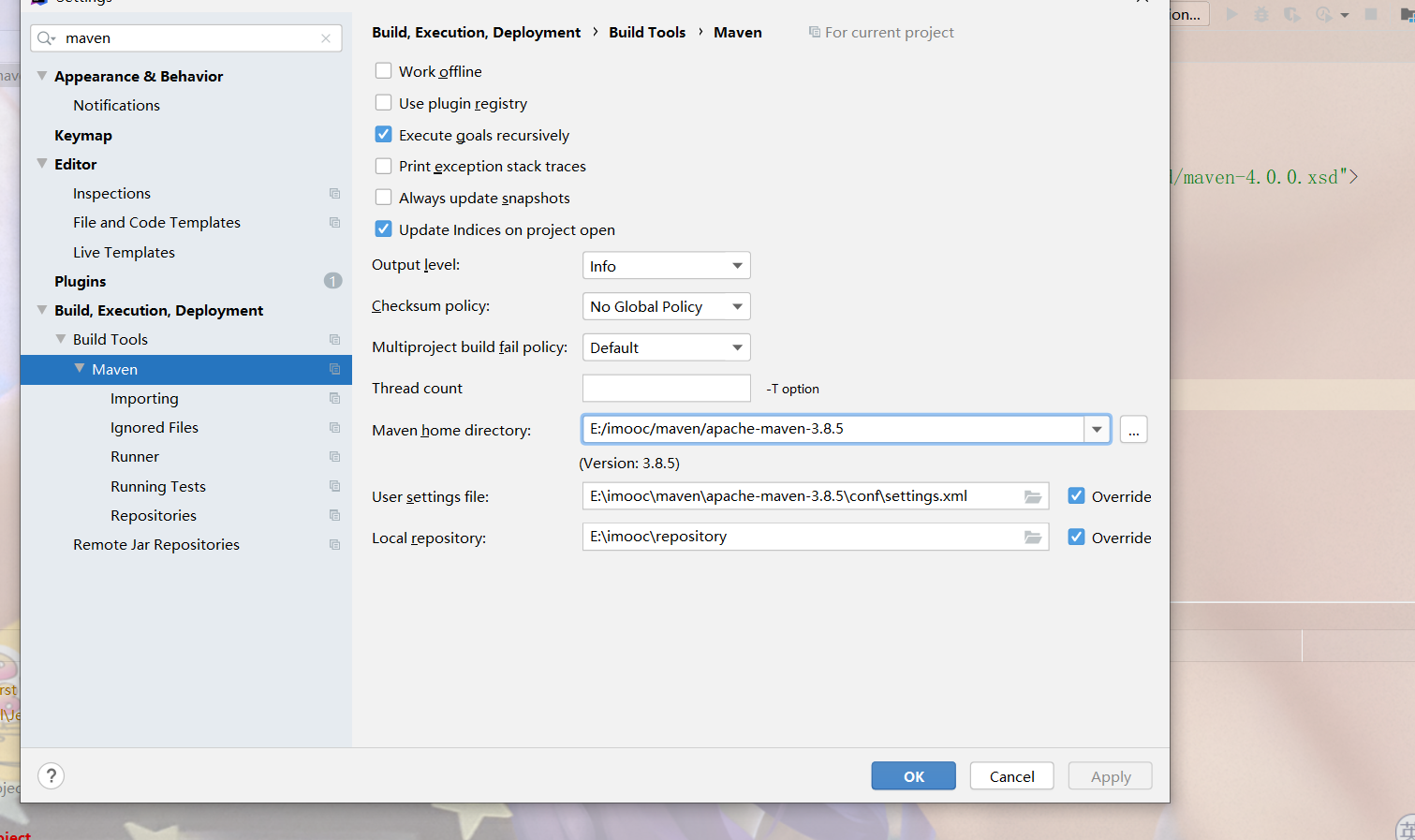Browse for User settings file via folder icon

click(1033, 496)
